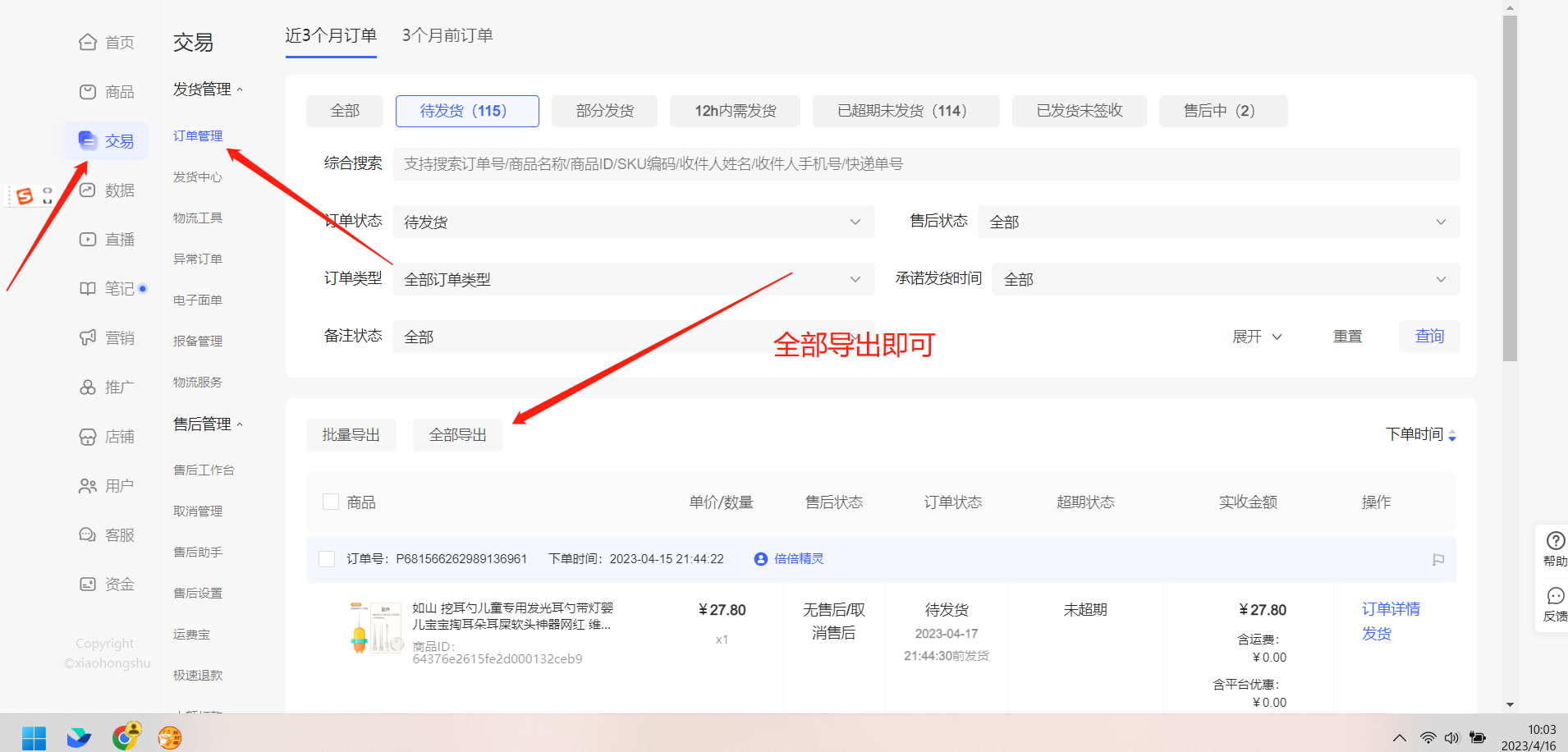Image resolution: width=1568 pixels, height=752 pixels.
Task: Click the 数据 data chart icon
Action: click(x=88, y=190)
